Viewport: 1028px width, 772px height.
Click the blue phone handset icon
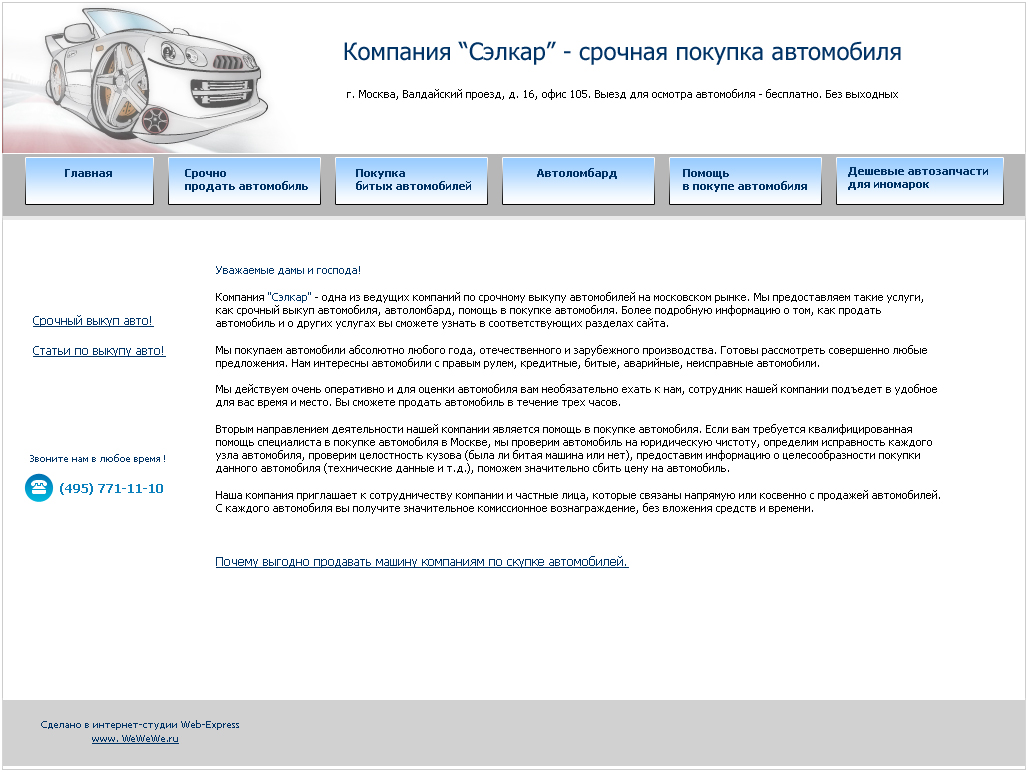point(38,488)
